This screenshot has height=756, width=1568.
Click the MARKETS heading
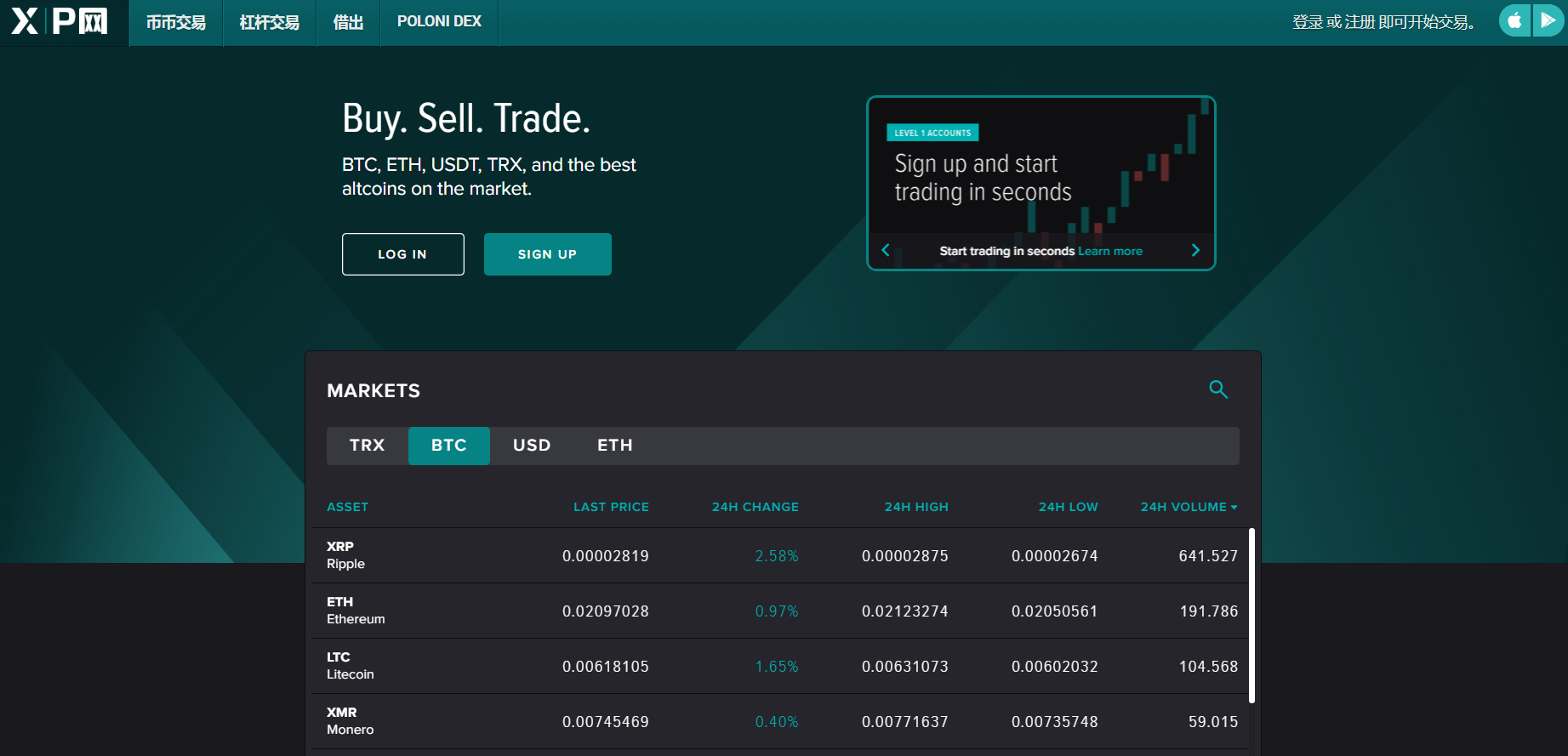click(373, 391)
